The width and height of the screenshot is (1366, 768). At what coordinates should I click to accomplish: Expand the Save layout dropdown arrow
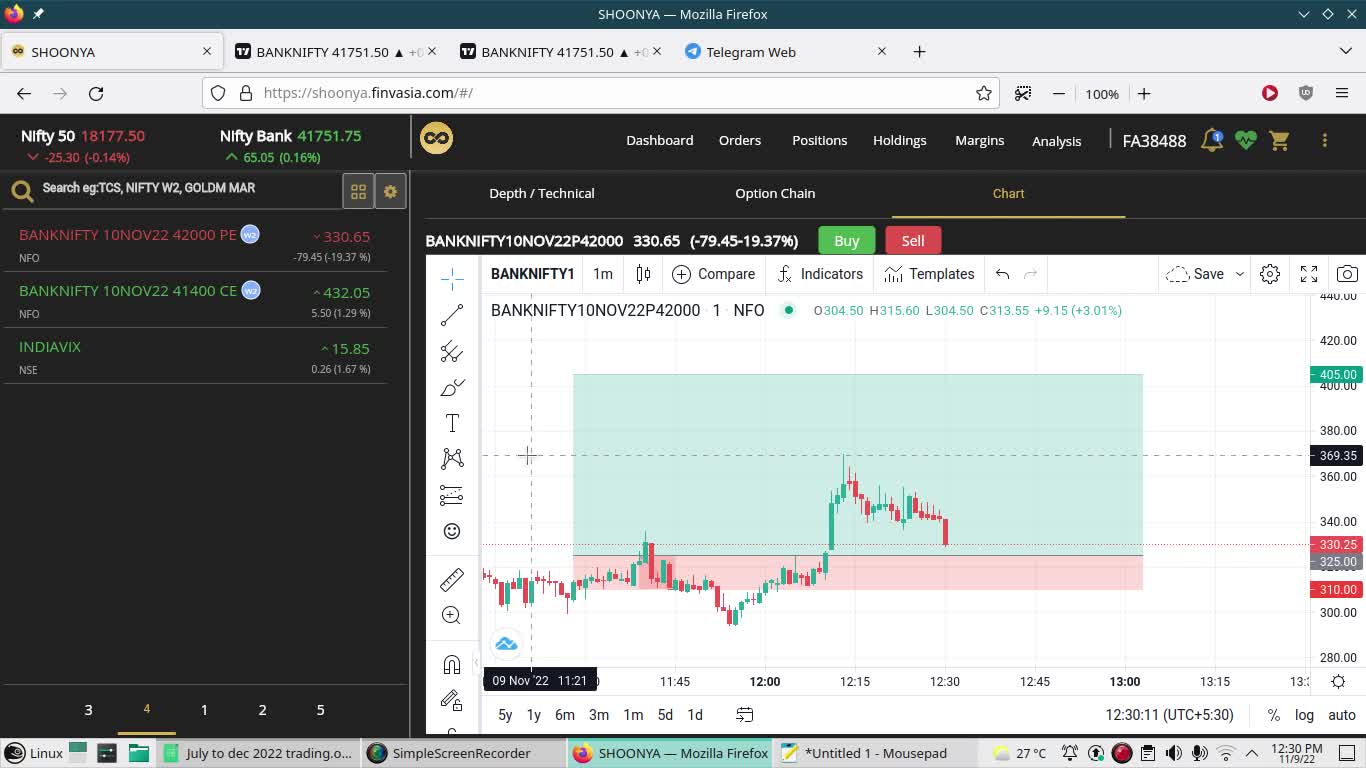(x=1239, y=274)
